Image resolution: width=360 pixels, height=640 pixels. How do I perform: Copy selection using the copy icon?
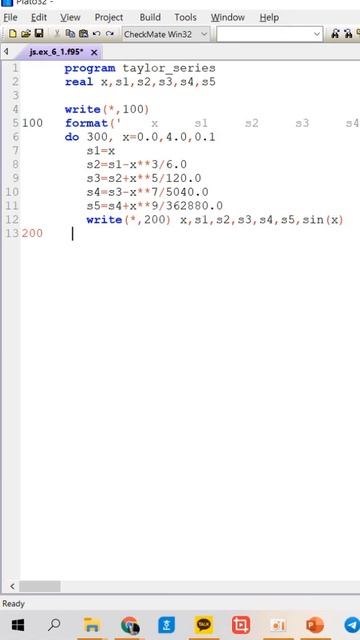(x=70, y=34)
